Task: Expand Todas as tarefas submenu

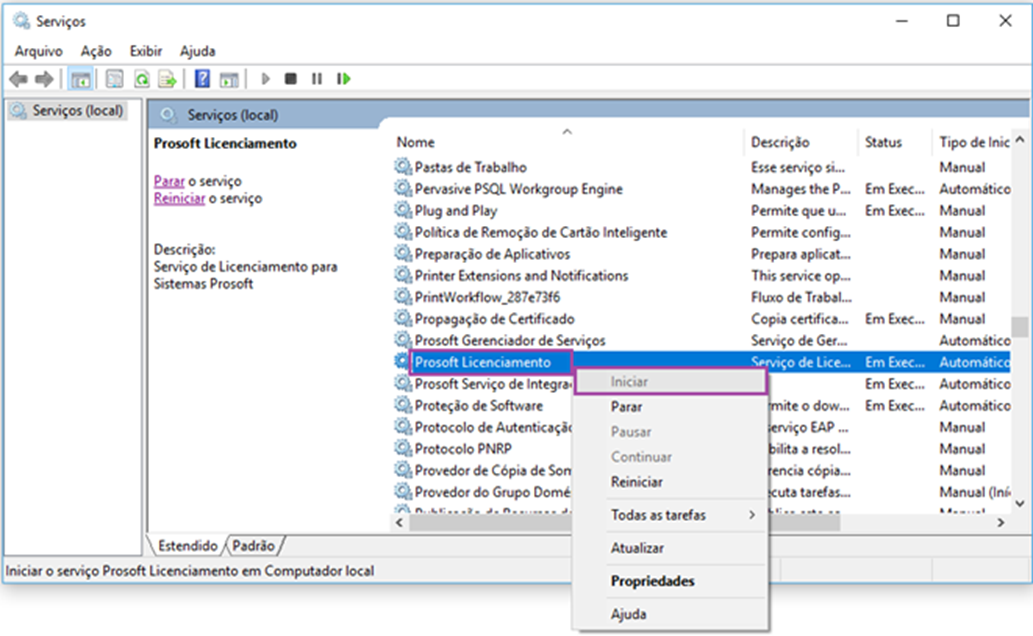Action: pos(670,515)
